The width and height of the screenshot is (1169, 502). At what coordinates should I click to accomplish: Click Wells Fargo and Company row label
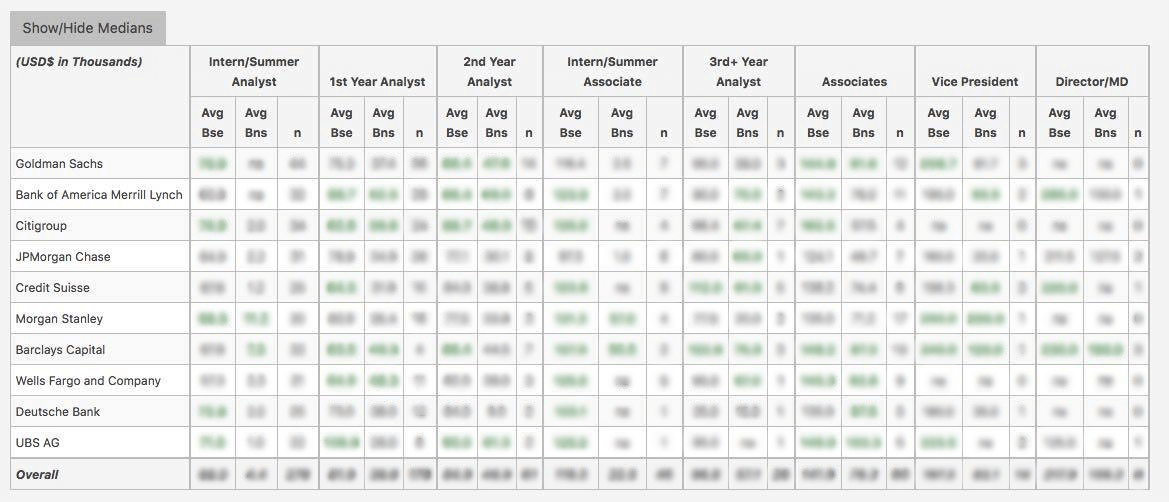point(88,380)
